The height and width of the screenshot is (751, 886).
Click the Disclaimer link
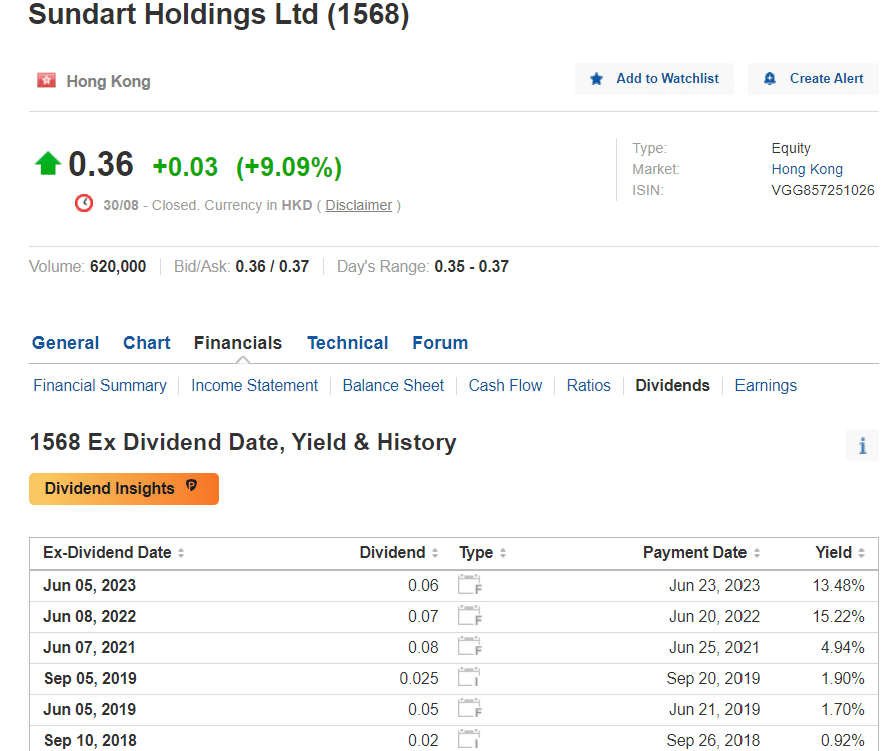point(358,205)
